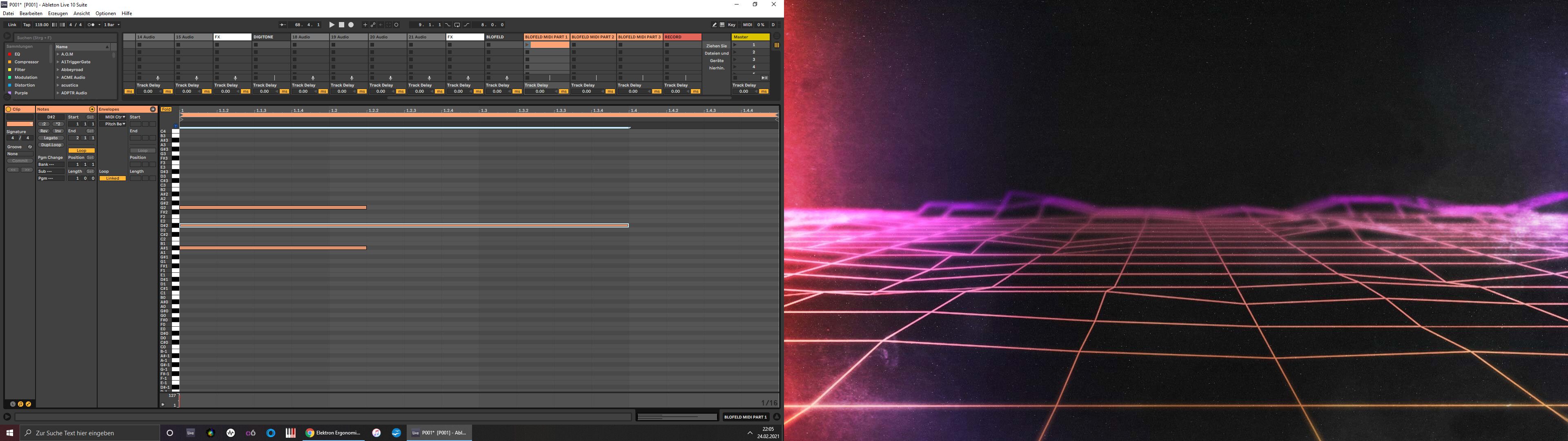This screenshot has height=441, width=1568.
Task: Click the Dupl.Loop button
Action: tap(51, 145)
